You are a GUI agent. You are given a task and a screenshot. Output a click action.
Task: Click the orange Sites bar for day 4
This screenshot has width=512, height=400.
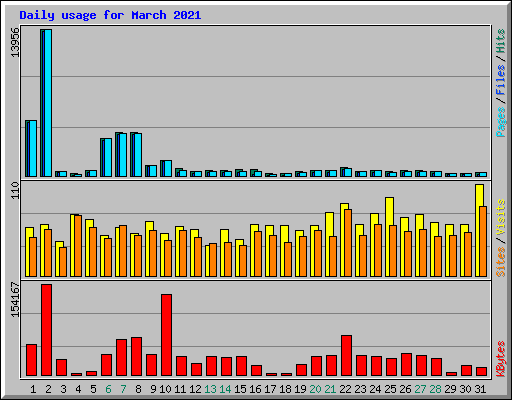[78, 246]
